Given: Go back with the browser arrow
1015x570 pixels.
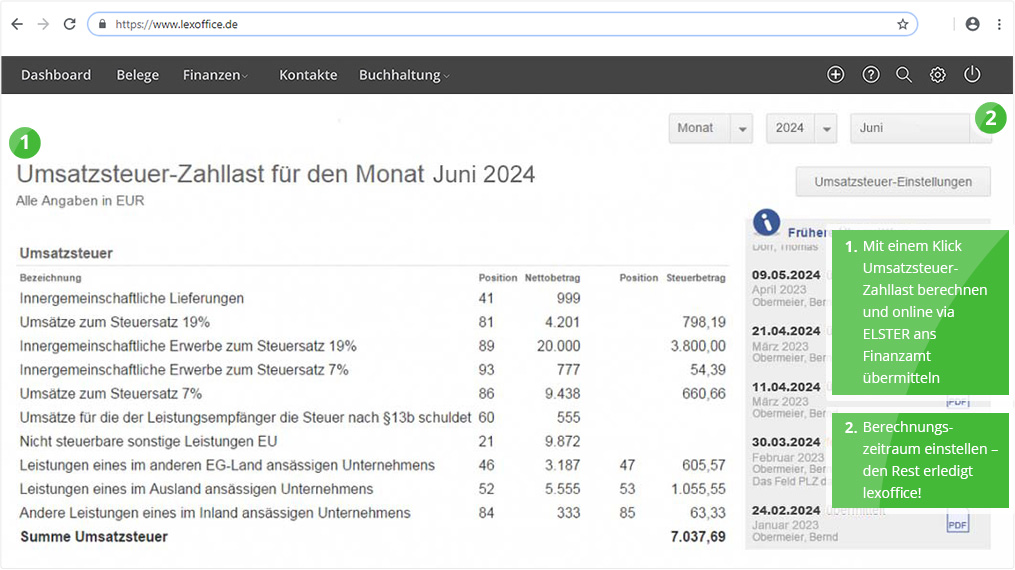Looking at the screenshot, I should pos(17,25).
